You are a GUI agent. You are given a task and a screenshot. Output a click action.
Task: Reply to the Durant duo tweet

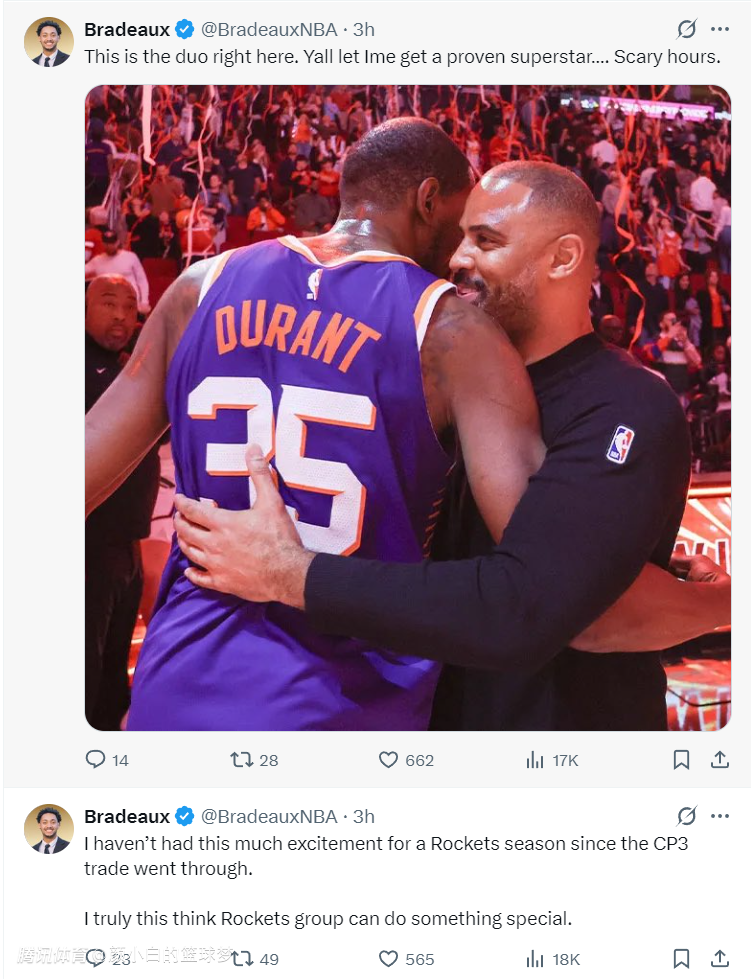tap(96, 760)
